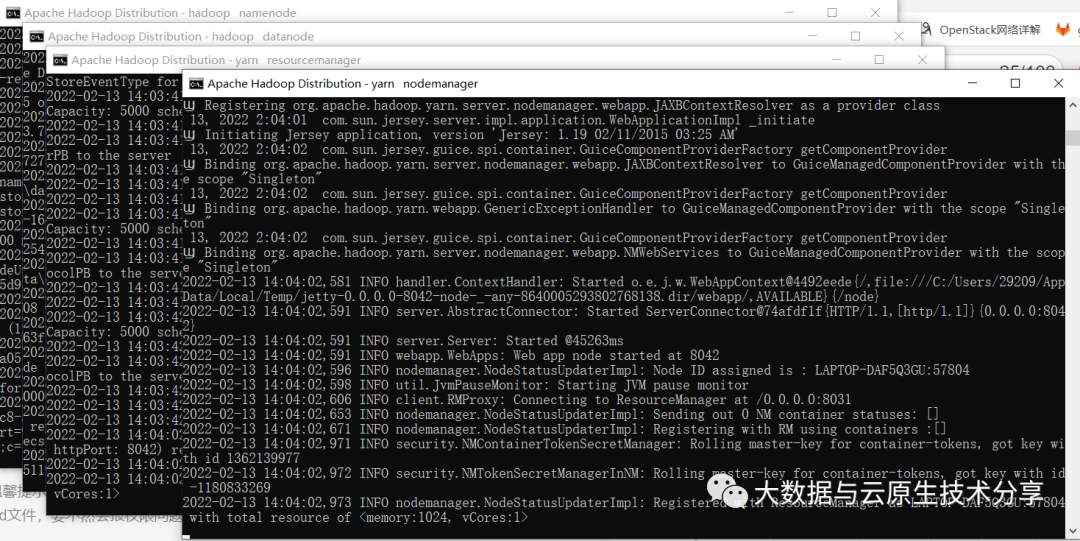Close the hadoop datanode window
Screen dimensions: 1080x541
(x=899, y=37)
